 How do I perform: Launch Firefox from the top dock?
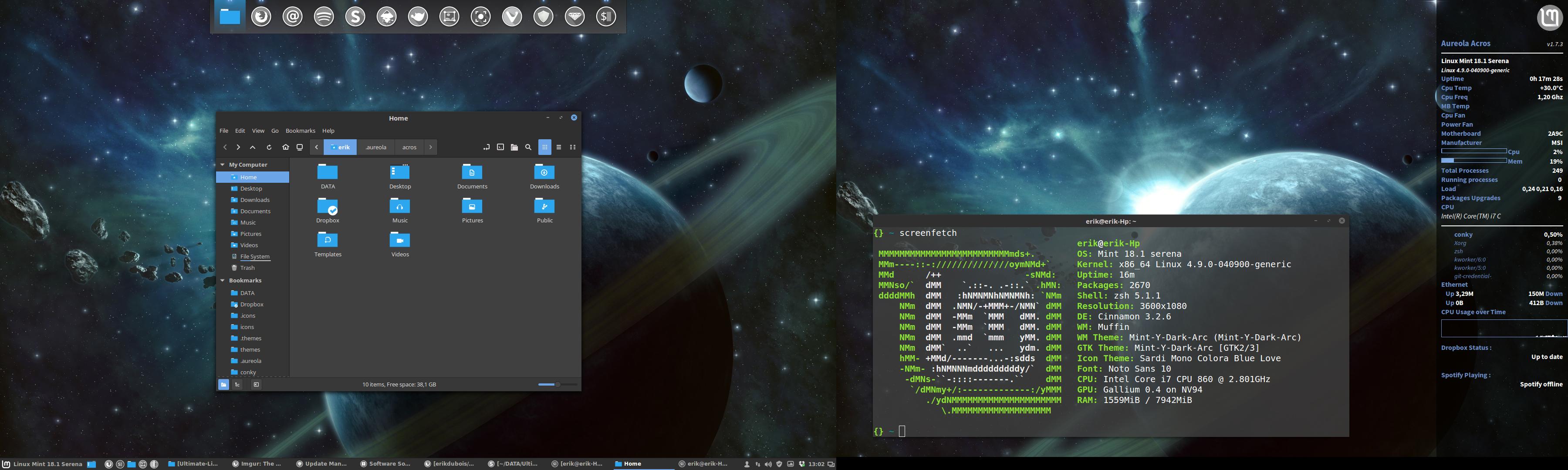pyautogui.click(x=261, y=17)
